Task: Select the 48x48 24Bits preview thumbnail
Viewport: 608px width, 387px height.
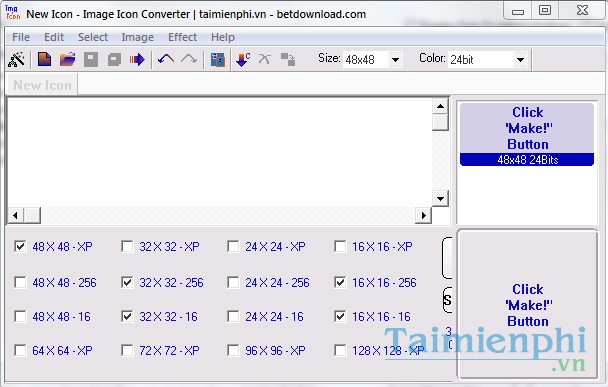Action: click(x=527, y=134)
